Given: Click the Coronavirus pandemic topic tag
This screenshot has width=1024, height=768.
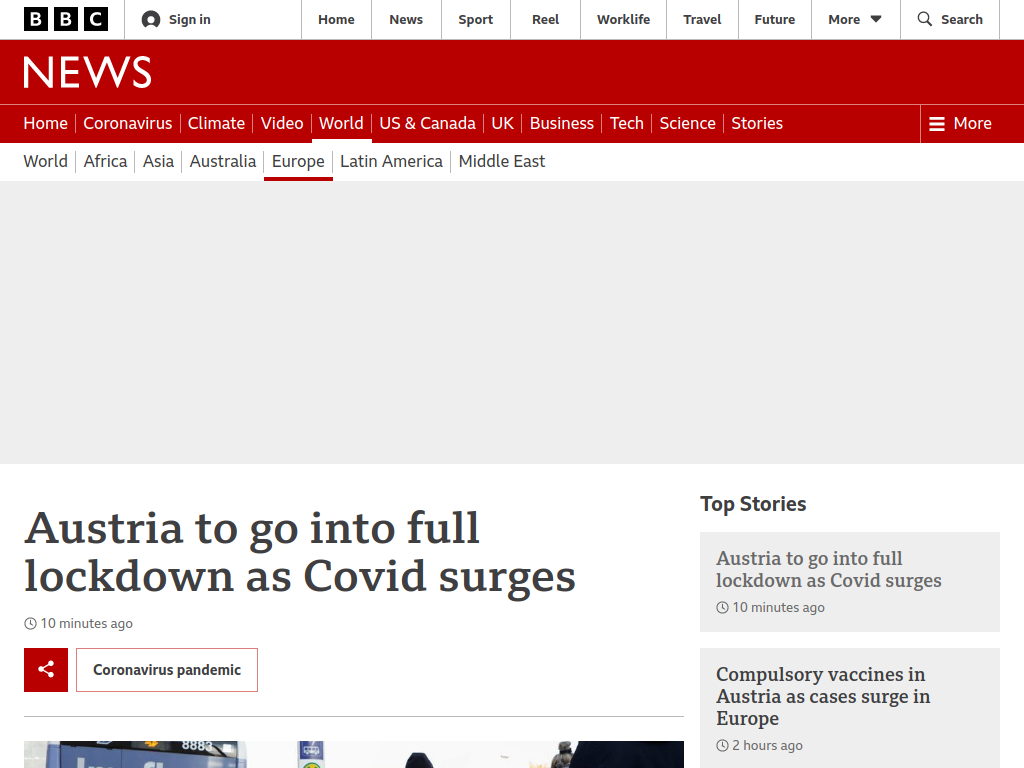Looking at the screenshot, I should coord(167,670).
